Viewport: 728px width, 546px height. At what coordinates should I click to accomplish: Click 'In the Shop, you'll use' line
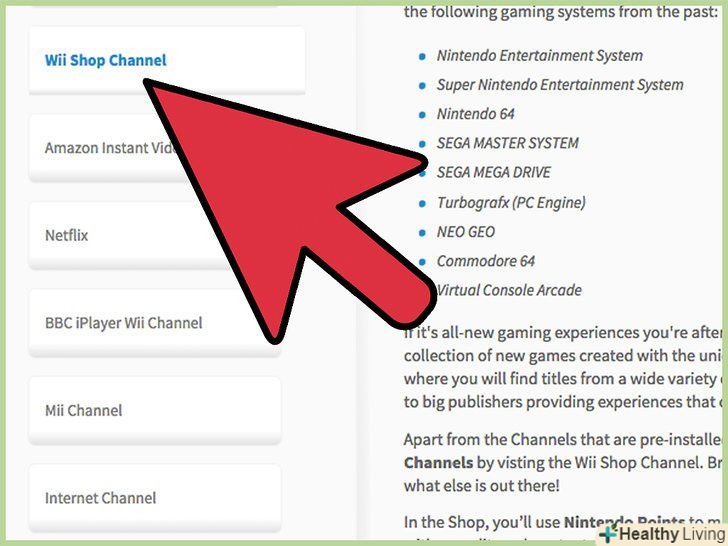click(x=563, y=522)
